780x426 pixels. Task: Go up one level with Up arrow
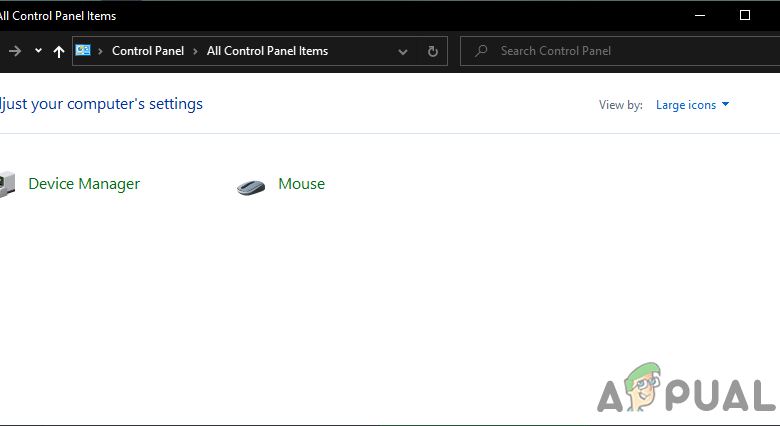[59, 51]
